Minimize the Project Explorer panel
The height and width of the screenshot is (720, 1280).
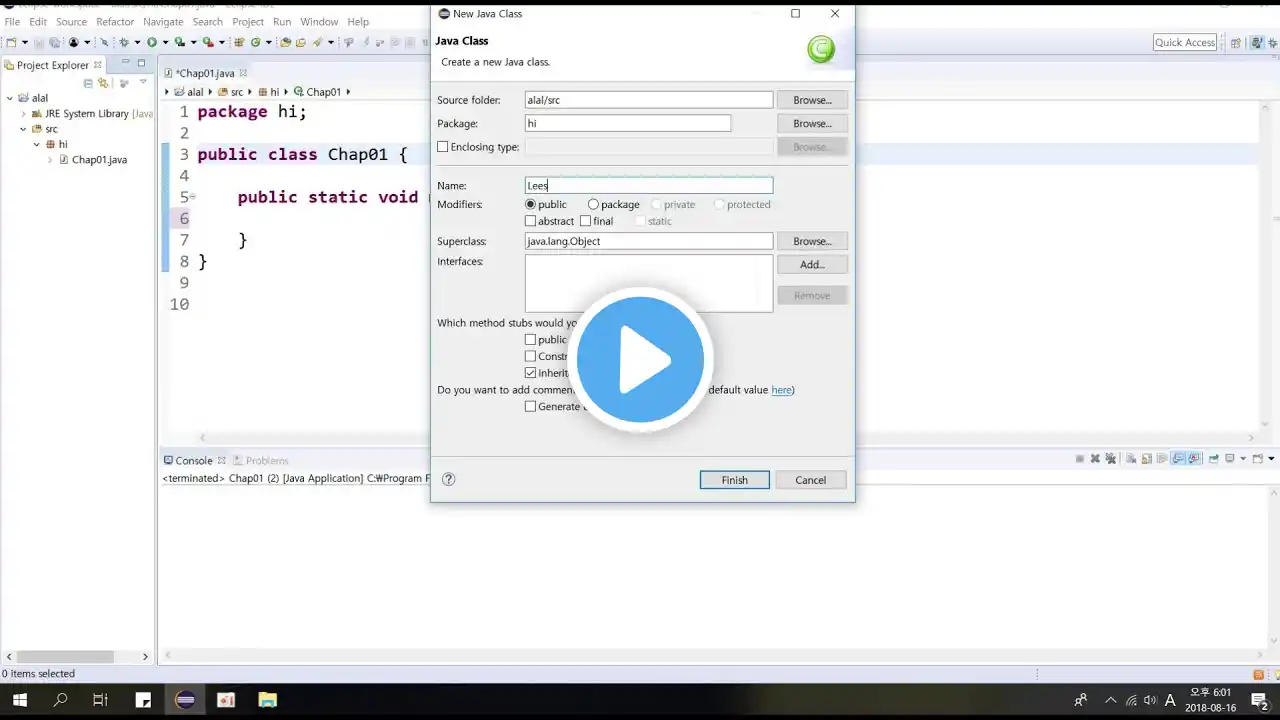point(126,62)
